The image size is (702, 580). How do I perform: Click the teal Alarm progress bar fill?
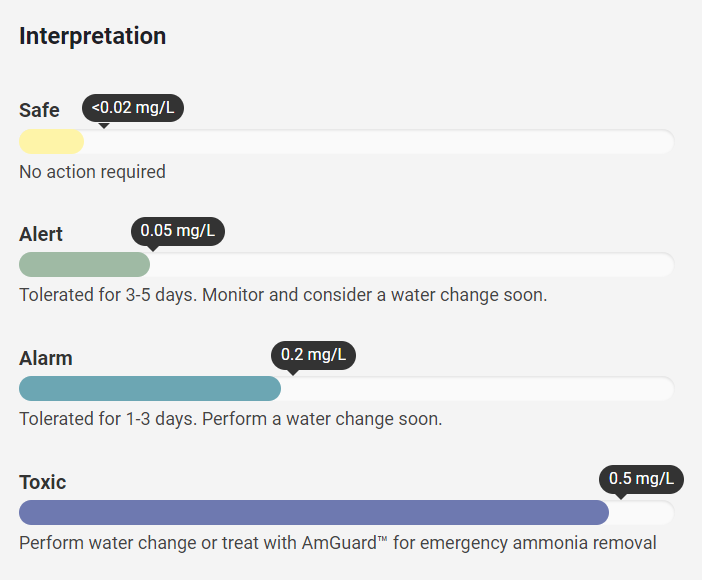point(150,389)
